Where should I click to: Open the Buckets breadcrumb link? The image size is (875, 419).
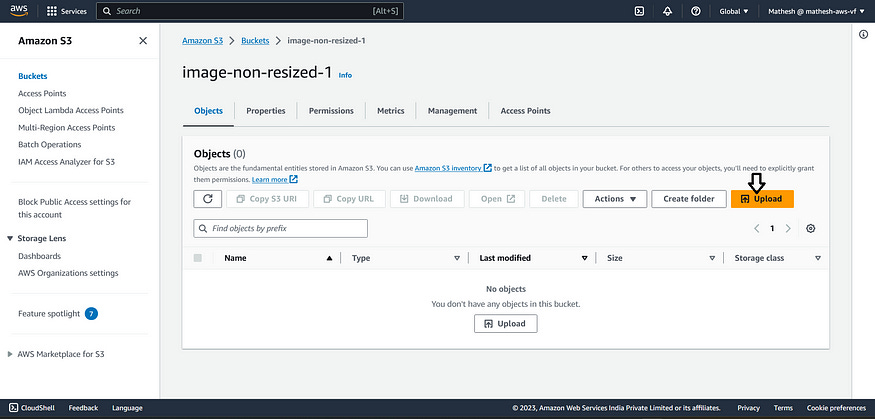tap(255, 41)
